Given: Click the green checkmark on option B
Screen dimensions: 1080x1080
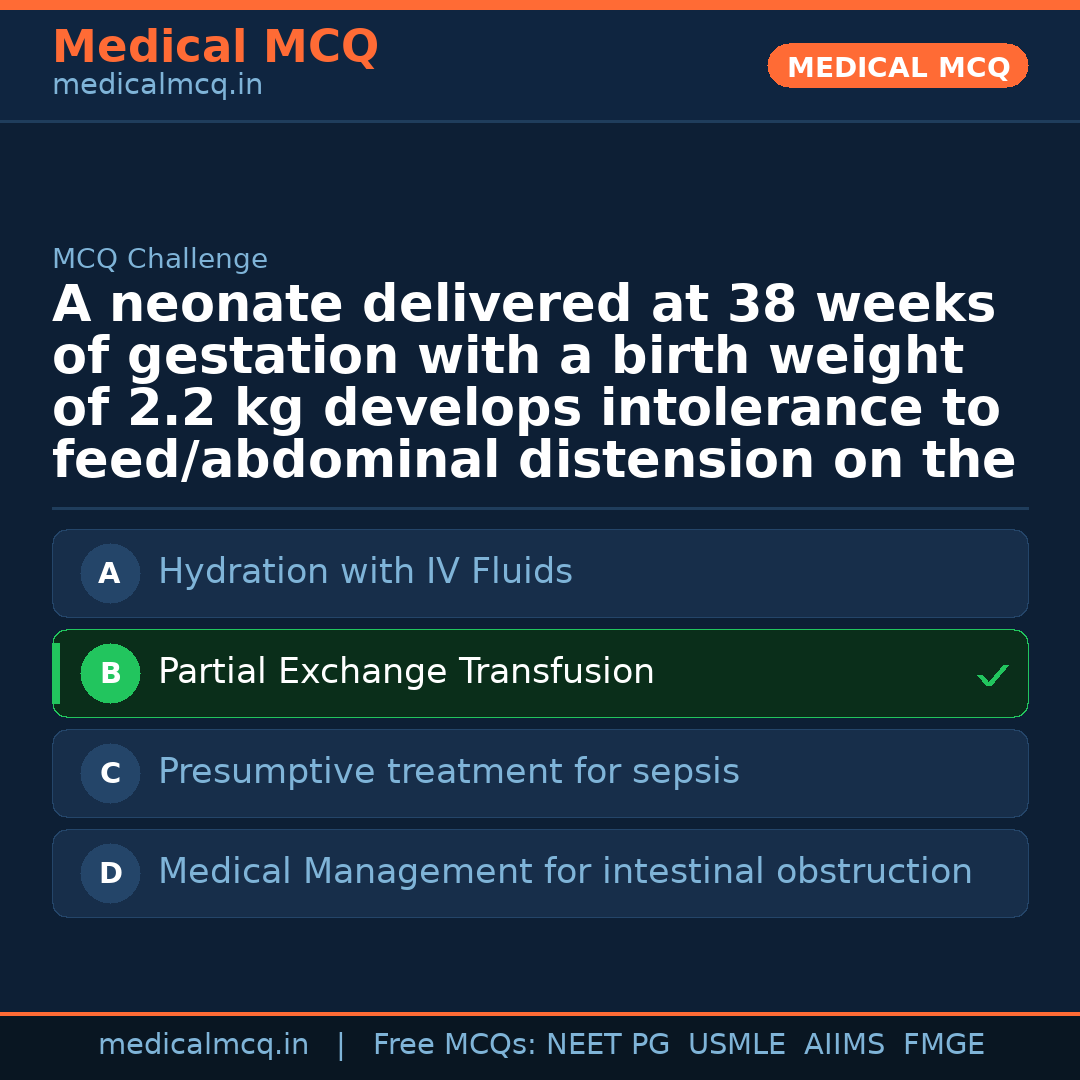Looking at the screenshot, I should click(992, 676).
